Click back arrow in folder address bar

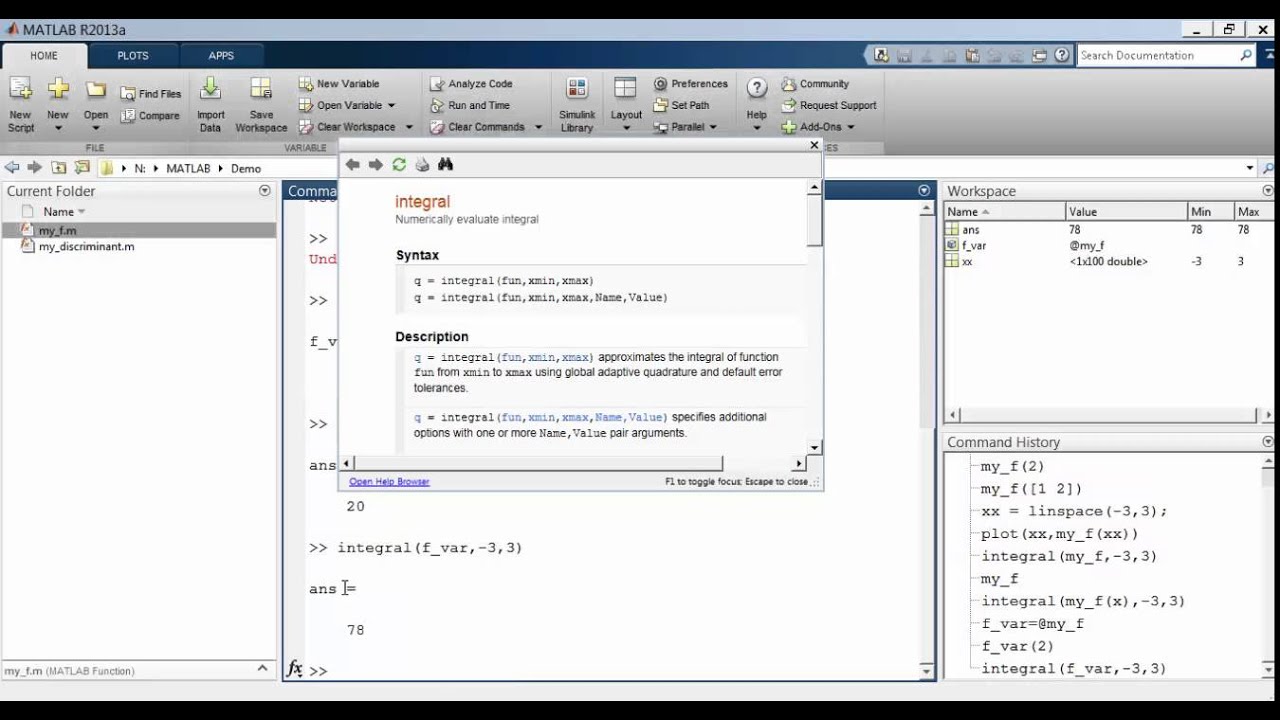pos(12,168)
